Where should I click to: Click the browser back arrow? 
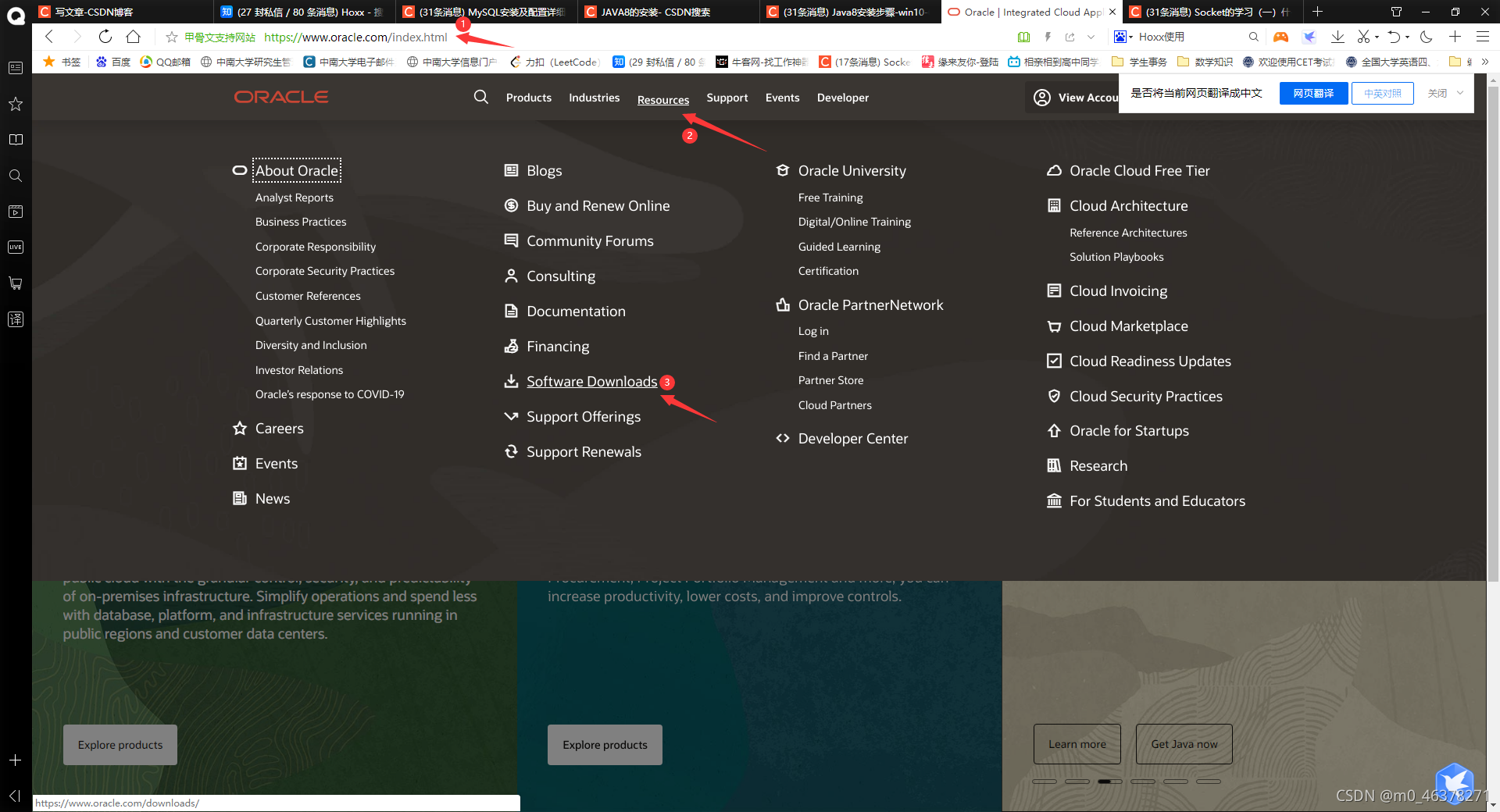coord(49,37)
